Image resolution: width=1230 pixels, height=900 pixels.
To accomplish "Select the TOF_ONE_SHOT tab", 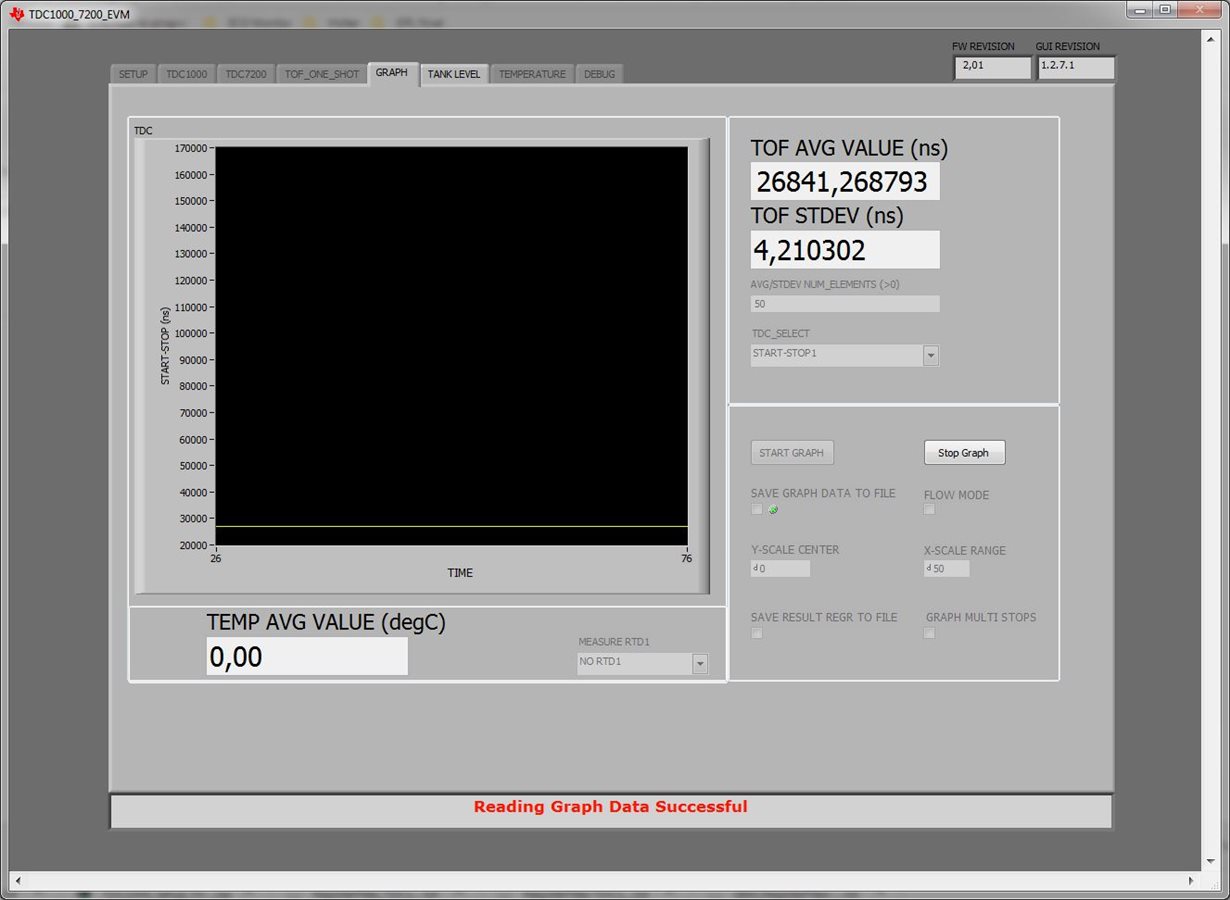I will pyautogui.click(x=321, y=74).
